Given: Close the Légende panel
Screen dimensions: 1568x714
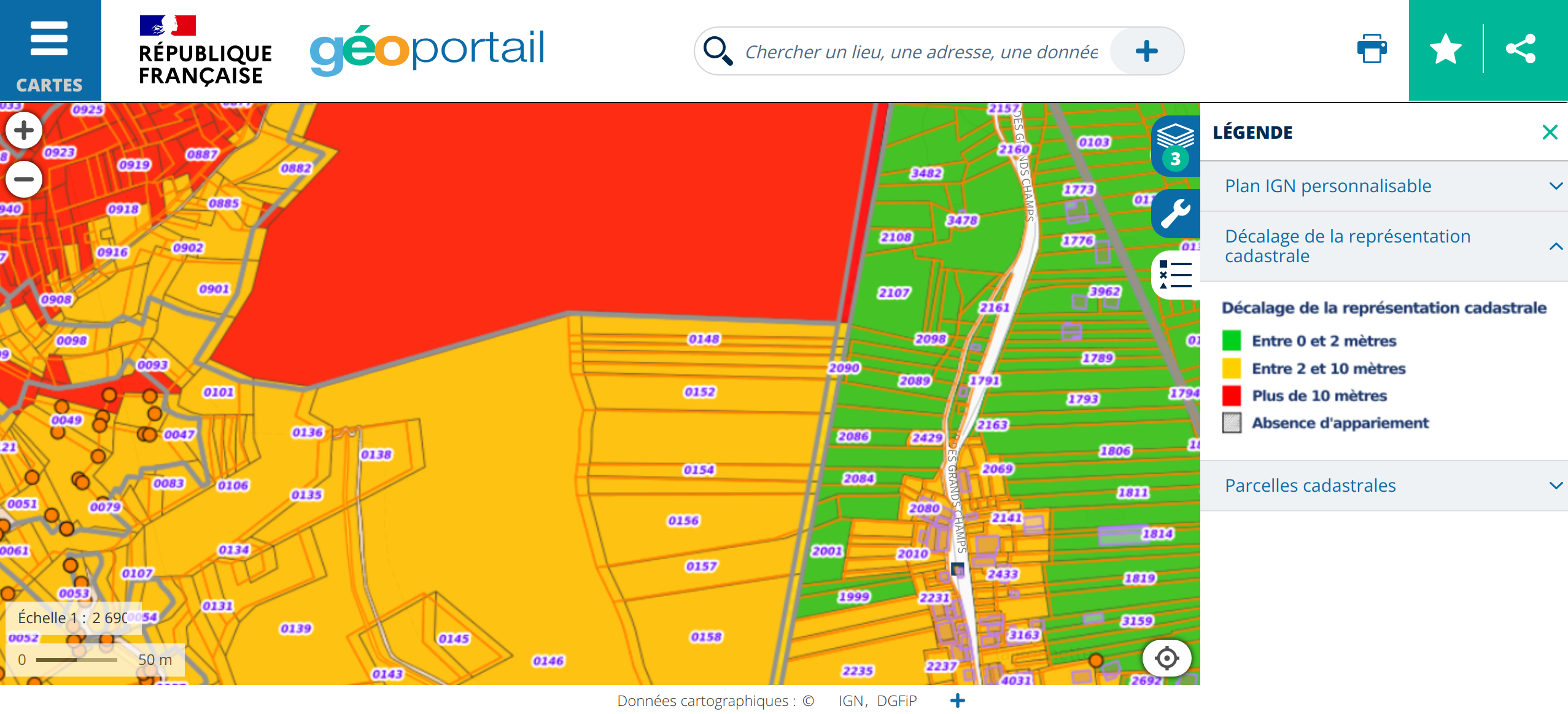Looking at the screenshot, I should click(x=1550, y=132).
